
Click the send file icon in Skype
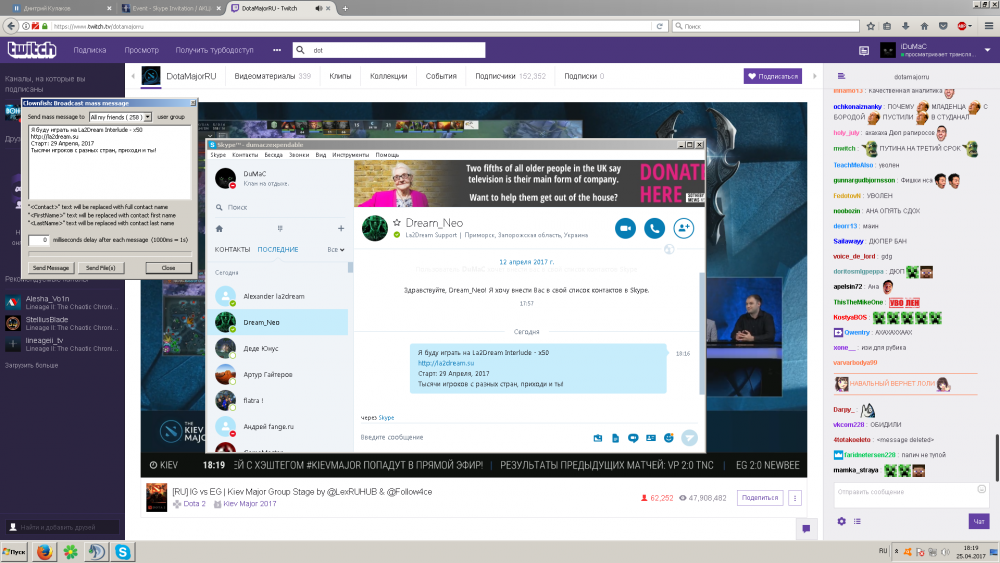615,438
